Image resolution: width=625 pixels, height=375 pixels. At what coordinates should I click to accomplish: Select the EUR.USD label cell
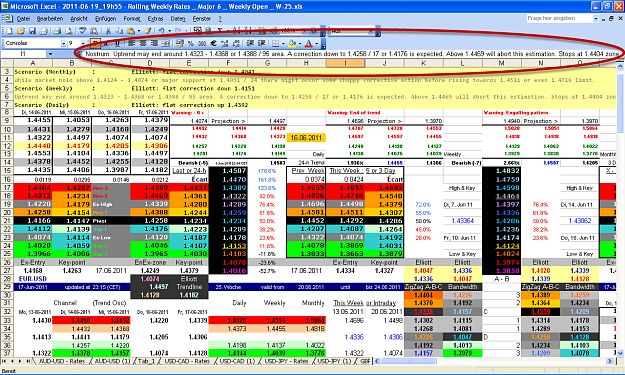click(x=33, y=279)
